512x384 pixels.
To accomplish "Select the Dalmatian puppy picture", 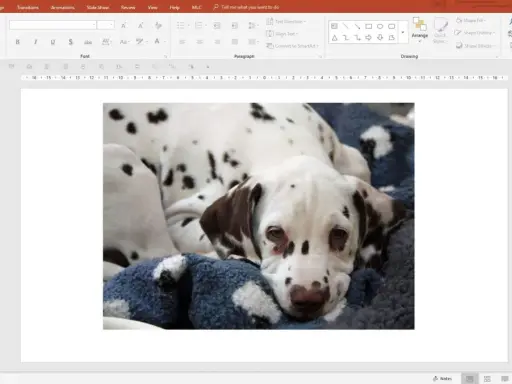I will (x=259, y=216).
